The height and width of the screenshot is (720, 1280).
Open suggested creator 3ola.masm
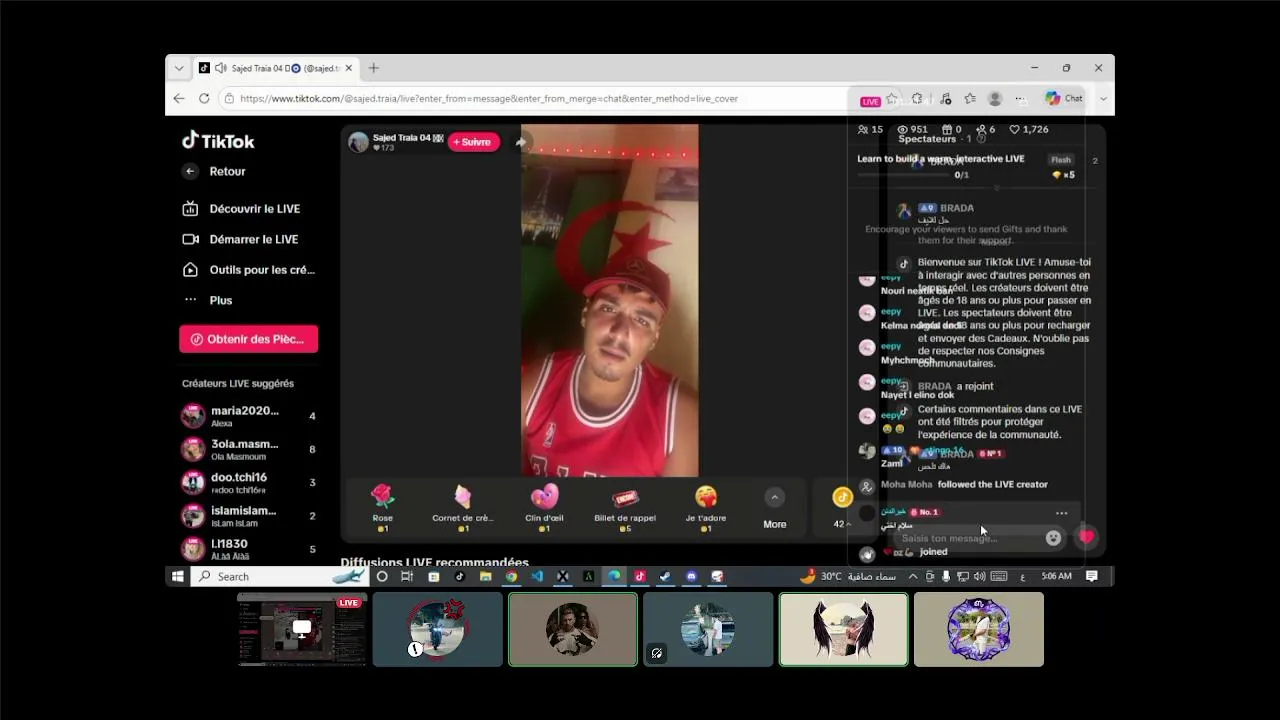pos(249,449)
